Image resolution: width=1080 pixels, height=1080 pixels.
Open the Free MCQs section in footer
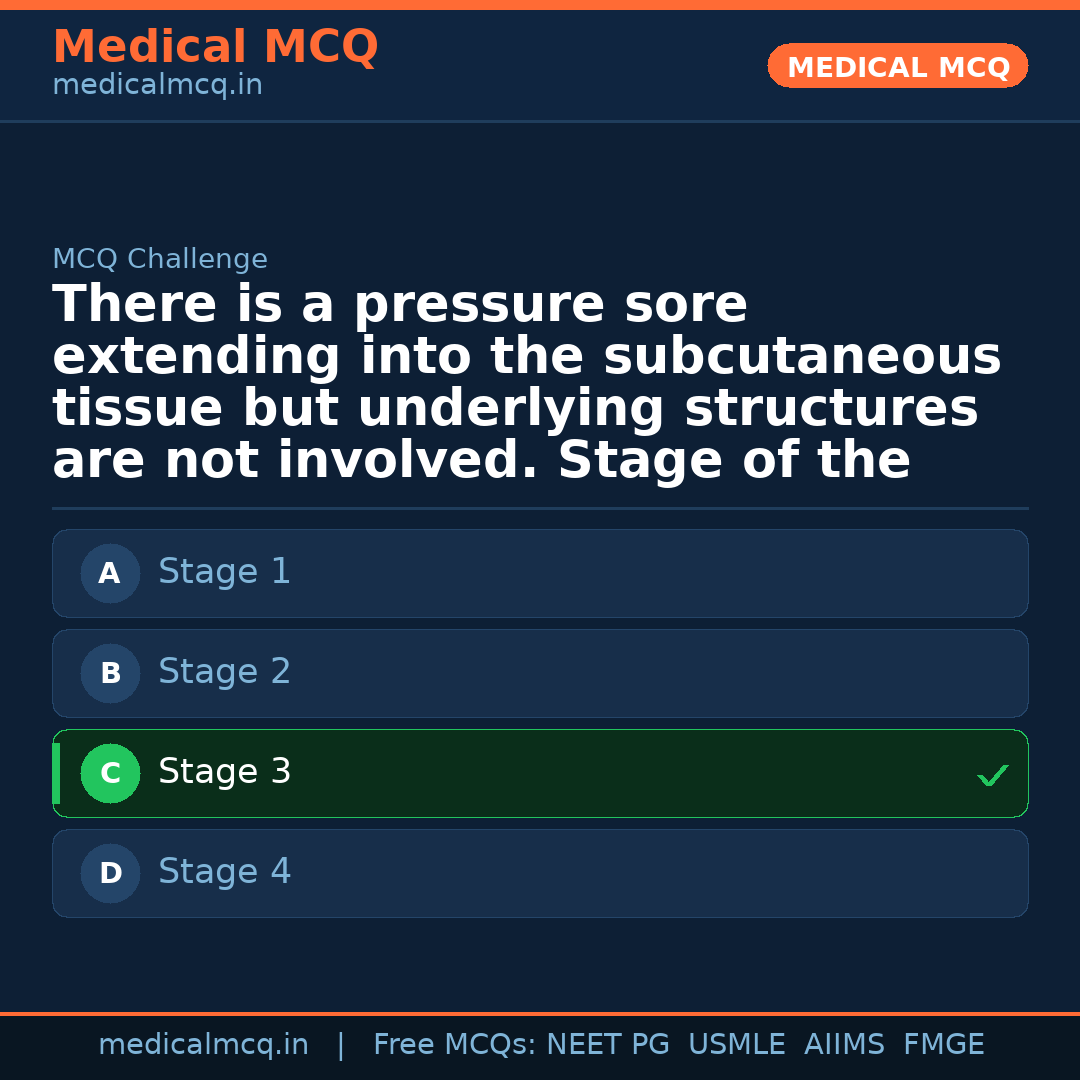pos(459,1043)
